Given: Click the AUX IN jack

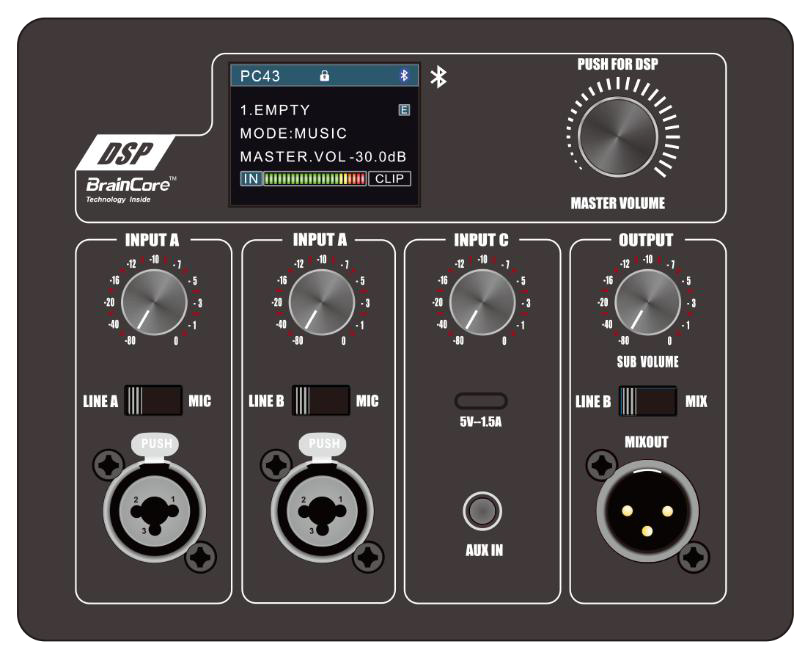Looking at the screenshot, I should [481, 512].
